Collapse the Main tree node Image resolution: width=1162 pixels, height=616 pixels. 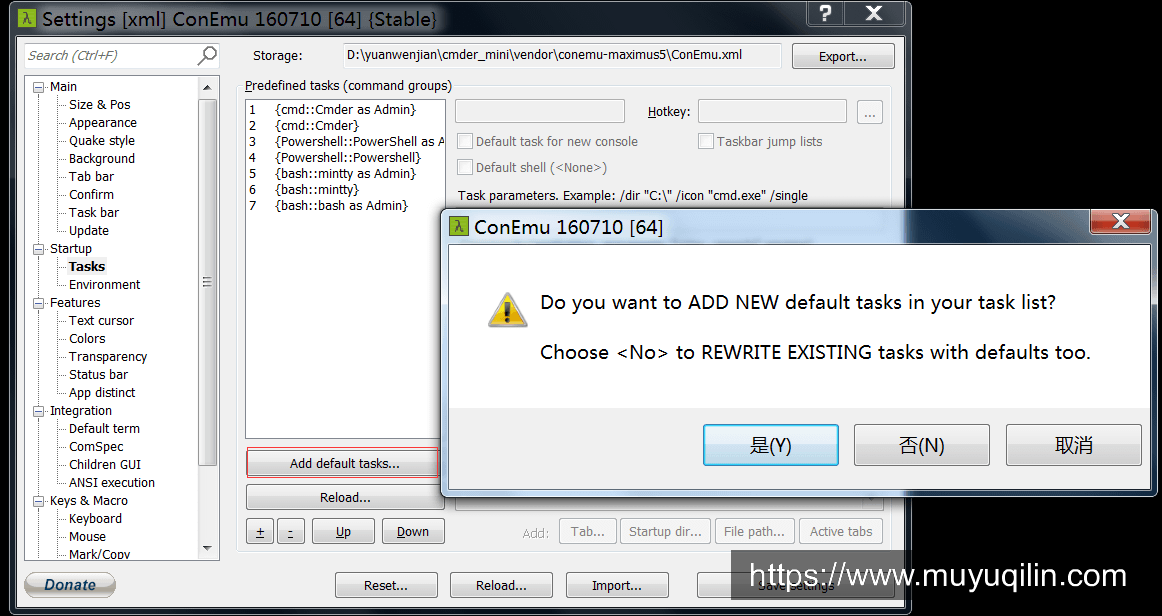(39, 87)
